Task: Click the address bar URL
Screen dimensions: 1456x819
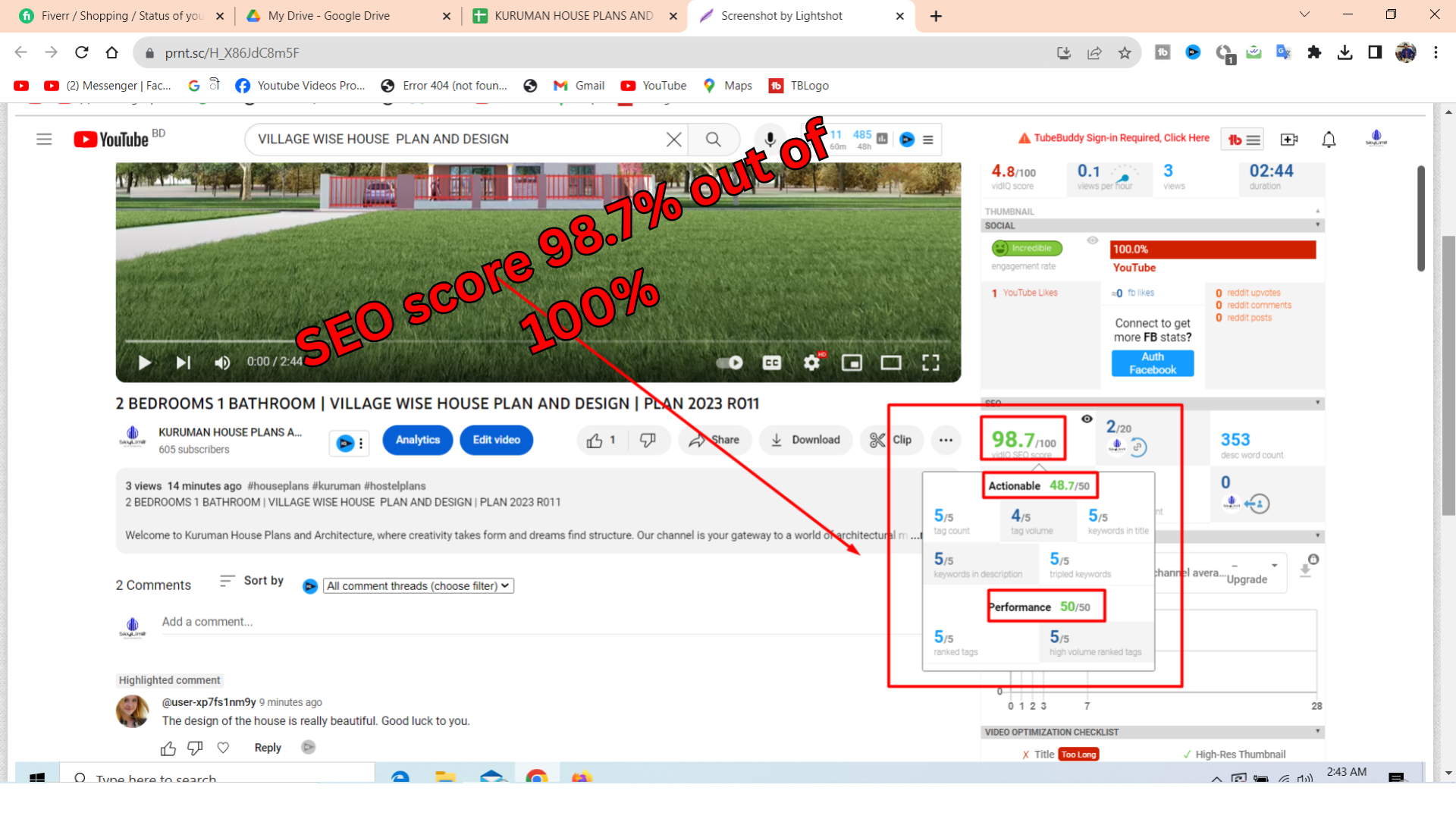Action: click(232, 53)
